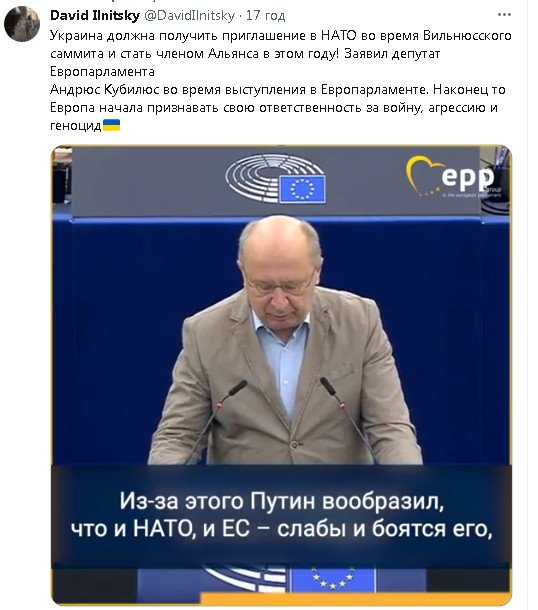Open the tweet via the "17 год" timestamp
Viewport: 538px width, 610px height.
click(266, 15)
